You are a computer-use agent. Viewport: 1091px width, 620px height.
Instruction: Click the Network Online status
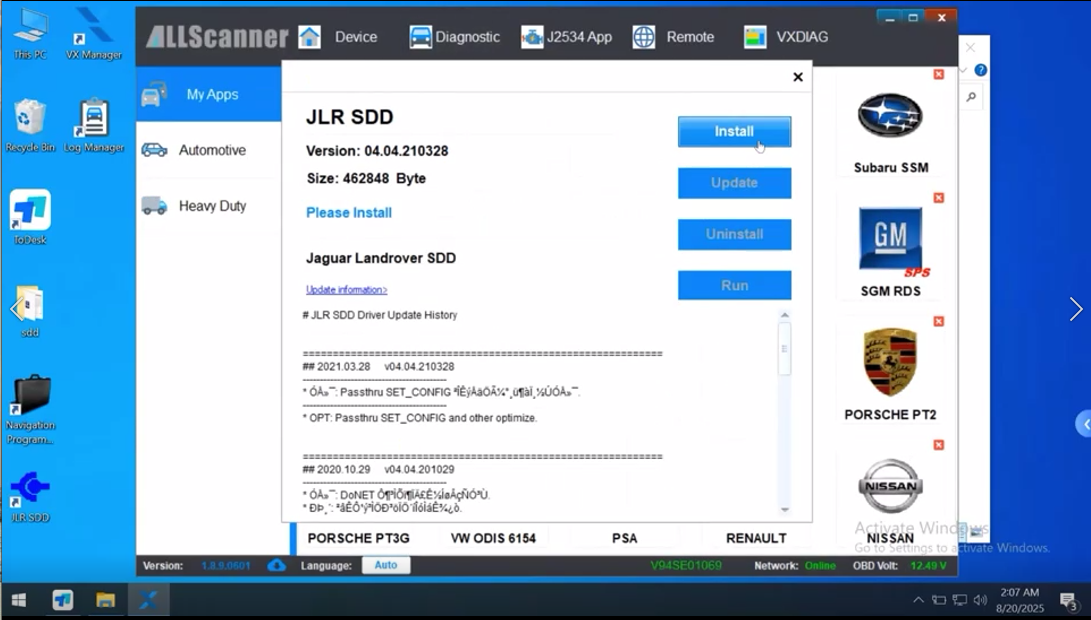(795, 566)
